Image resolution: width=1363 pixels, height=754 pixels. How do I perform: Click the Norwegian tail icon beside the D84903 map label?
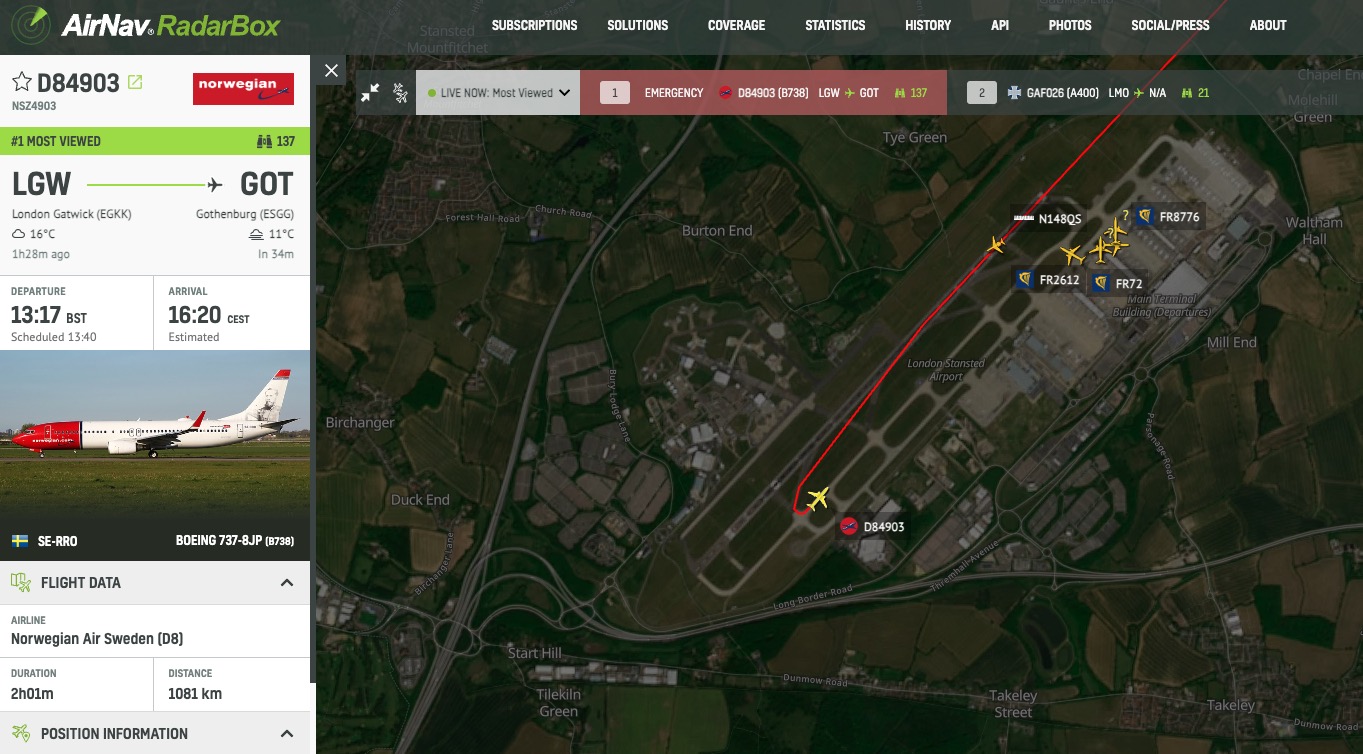(x=849, y=527)
